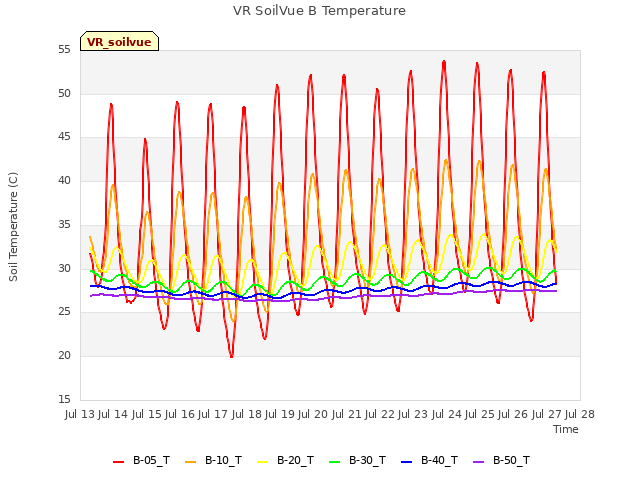The image size is (640, 480).
Task: Click the 40 y-axis tick label
Action: click(64, 180)
